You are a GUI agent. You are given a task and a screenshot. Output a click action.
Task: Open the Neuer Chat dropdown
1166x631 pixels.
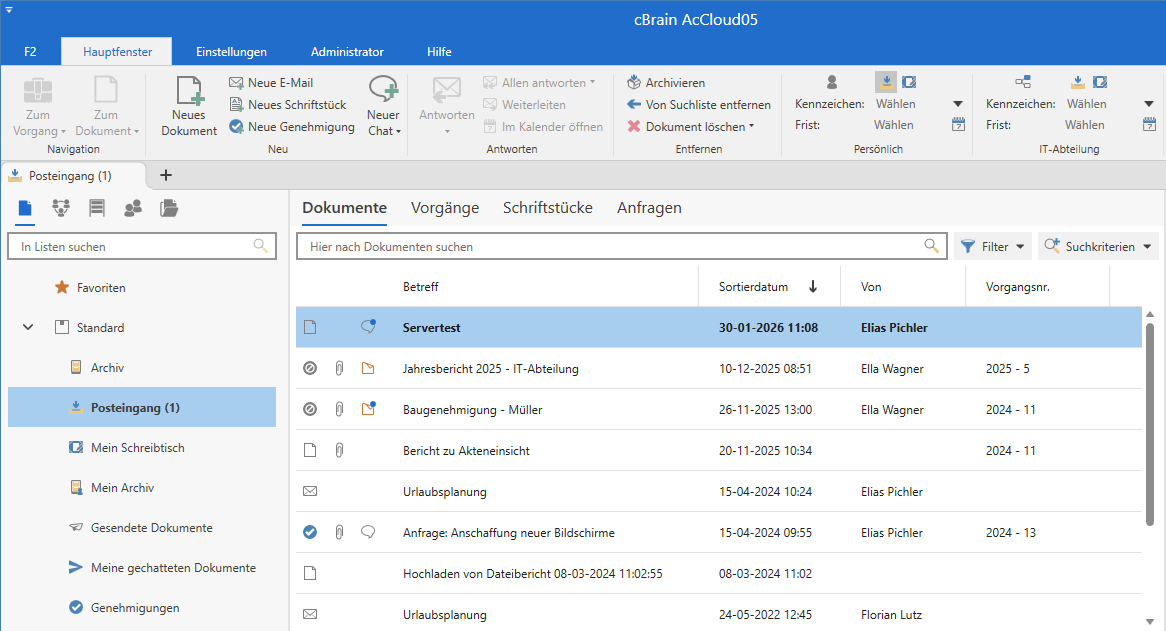[x=383, y=106]
